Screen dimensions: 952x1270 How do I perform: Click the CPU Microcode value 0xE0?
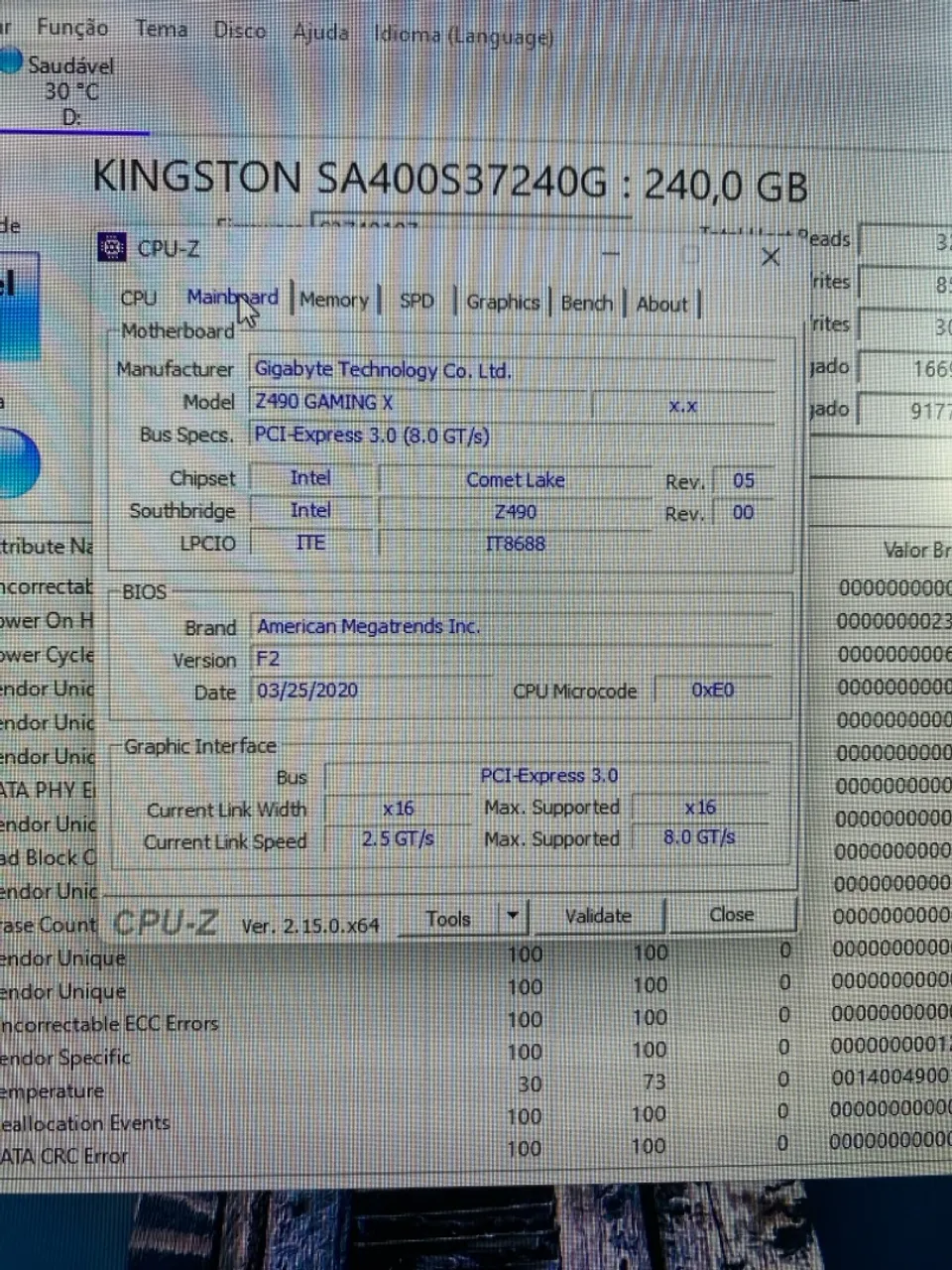click(x=712, y=690)
